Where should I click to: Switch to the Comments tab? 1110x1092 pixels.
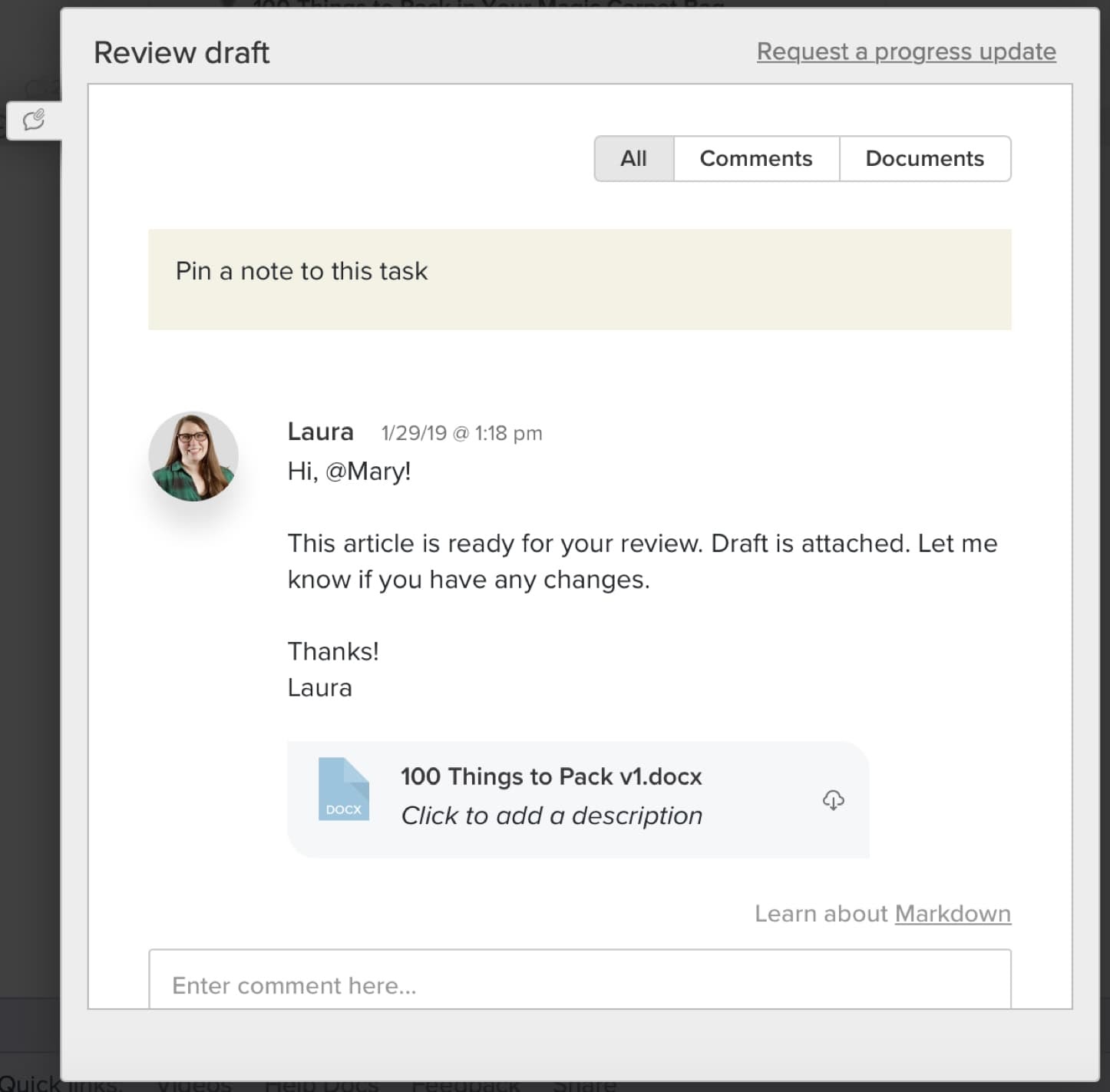click(755, 159)
